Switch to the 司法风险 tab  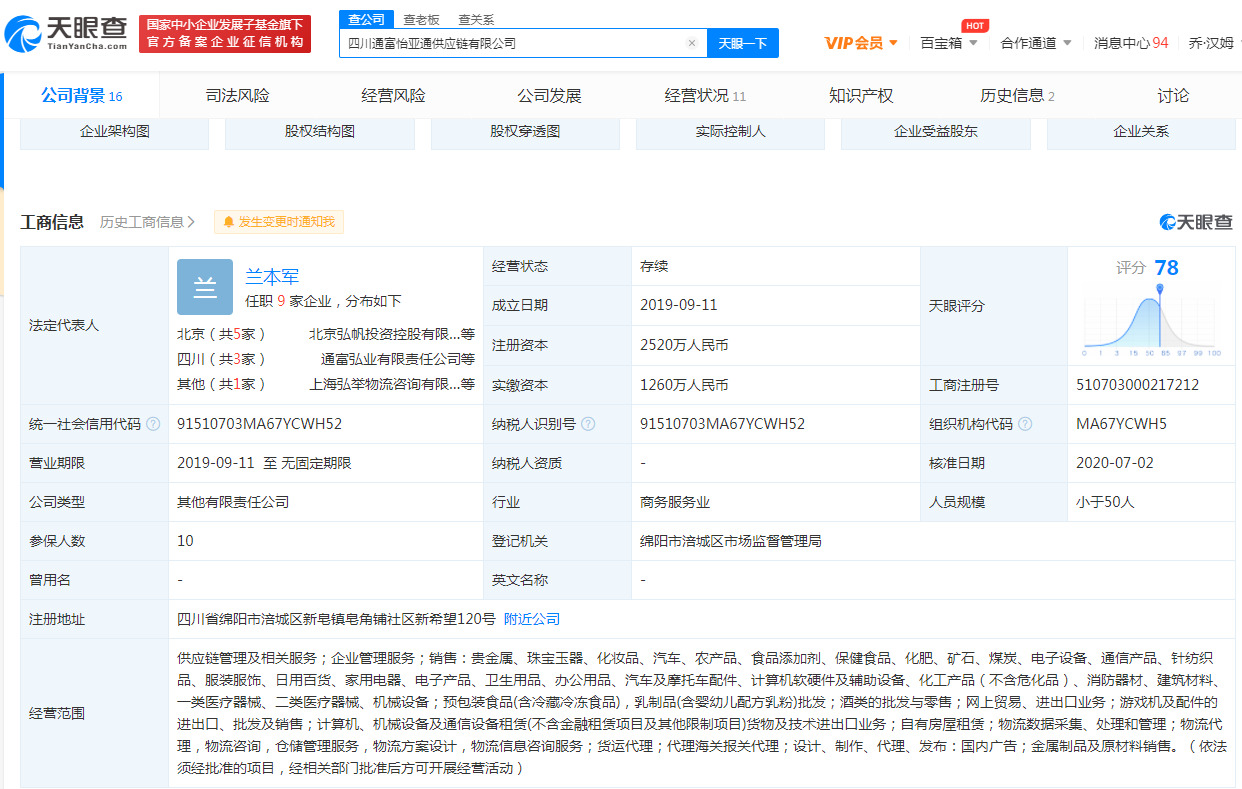click(x=237, y=96)
